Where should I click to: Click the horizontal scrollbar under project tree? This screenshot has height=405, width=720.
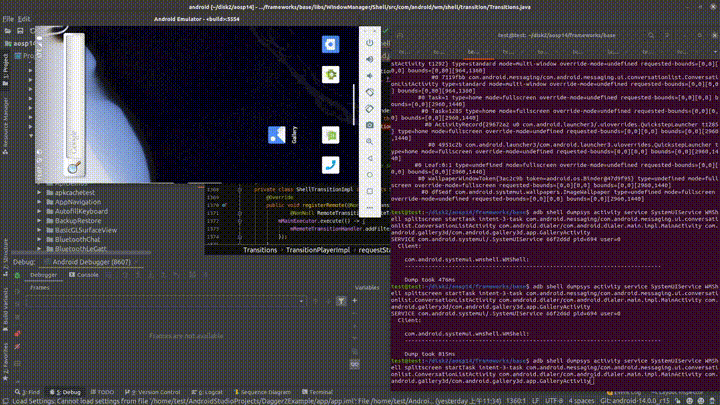[x=81, y=253]
